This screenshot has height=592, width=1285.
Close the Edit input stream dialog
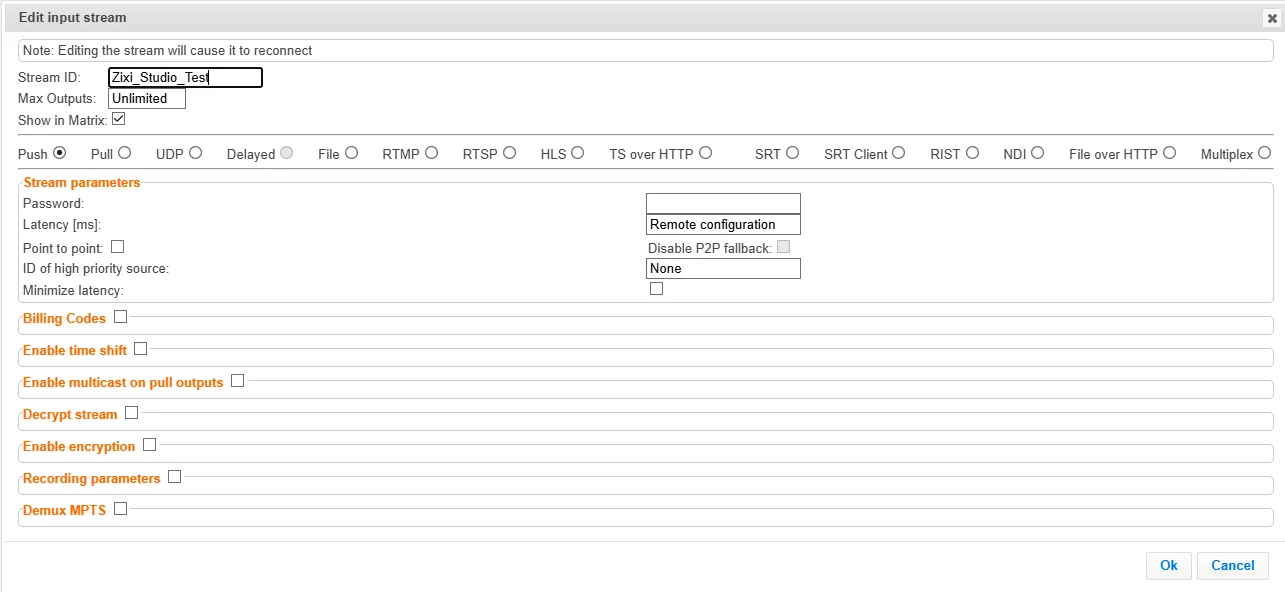click(x=1274, y=18)
